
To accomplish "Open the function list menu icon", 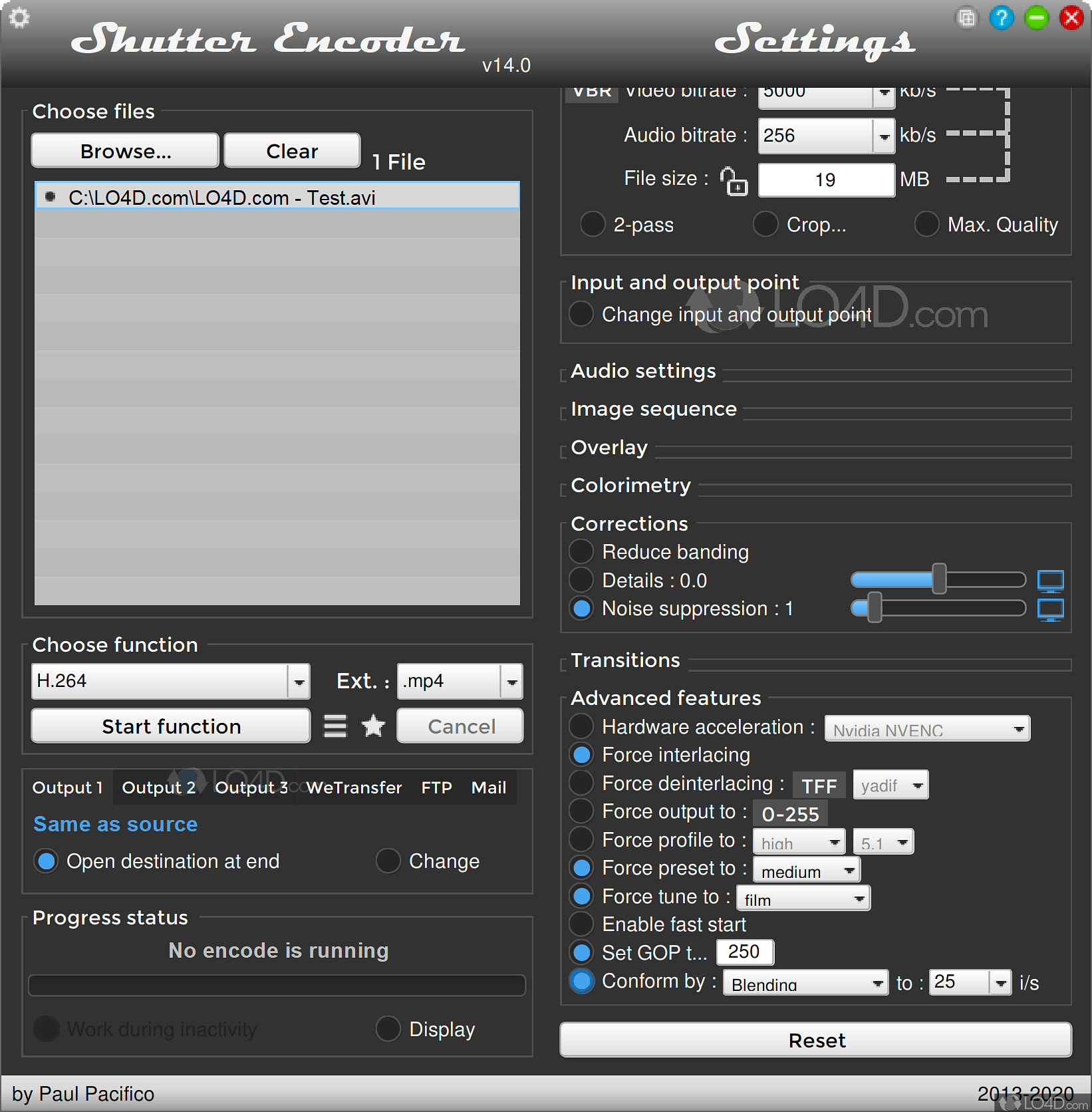I will (x=335, y=726).
